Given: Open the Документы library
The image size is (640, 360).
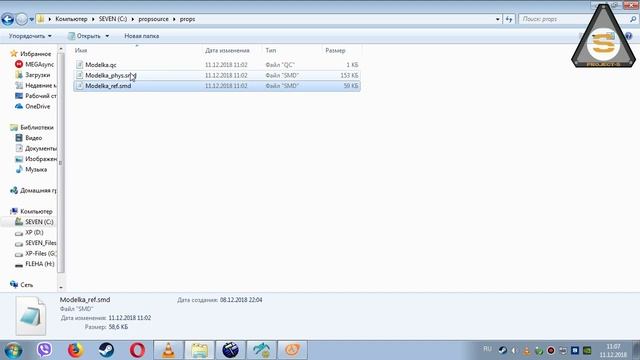Looking at the screenshot, I should point(40,149).
